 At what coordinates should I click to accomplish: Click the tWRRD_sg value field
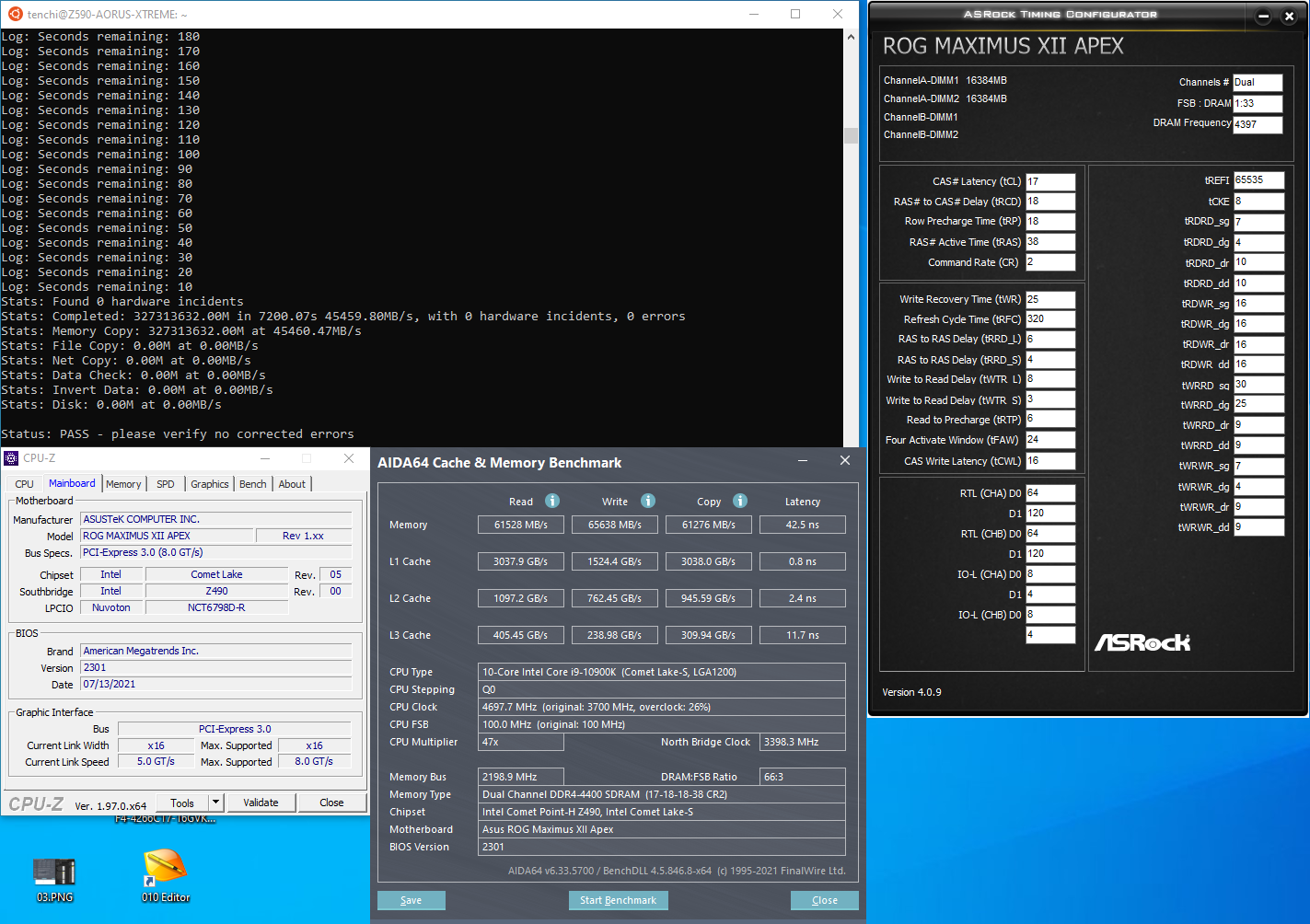click(1258, 385)
